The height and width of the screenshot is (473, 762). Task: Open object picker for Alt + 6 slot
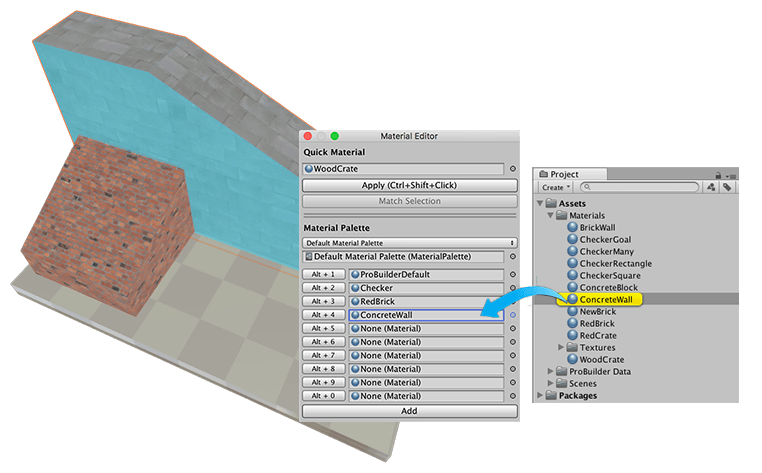tap(513, 342)
